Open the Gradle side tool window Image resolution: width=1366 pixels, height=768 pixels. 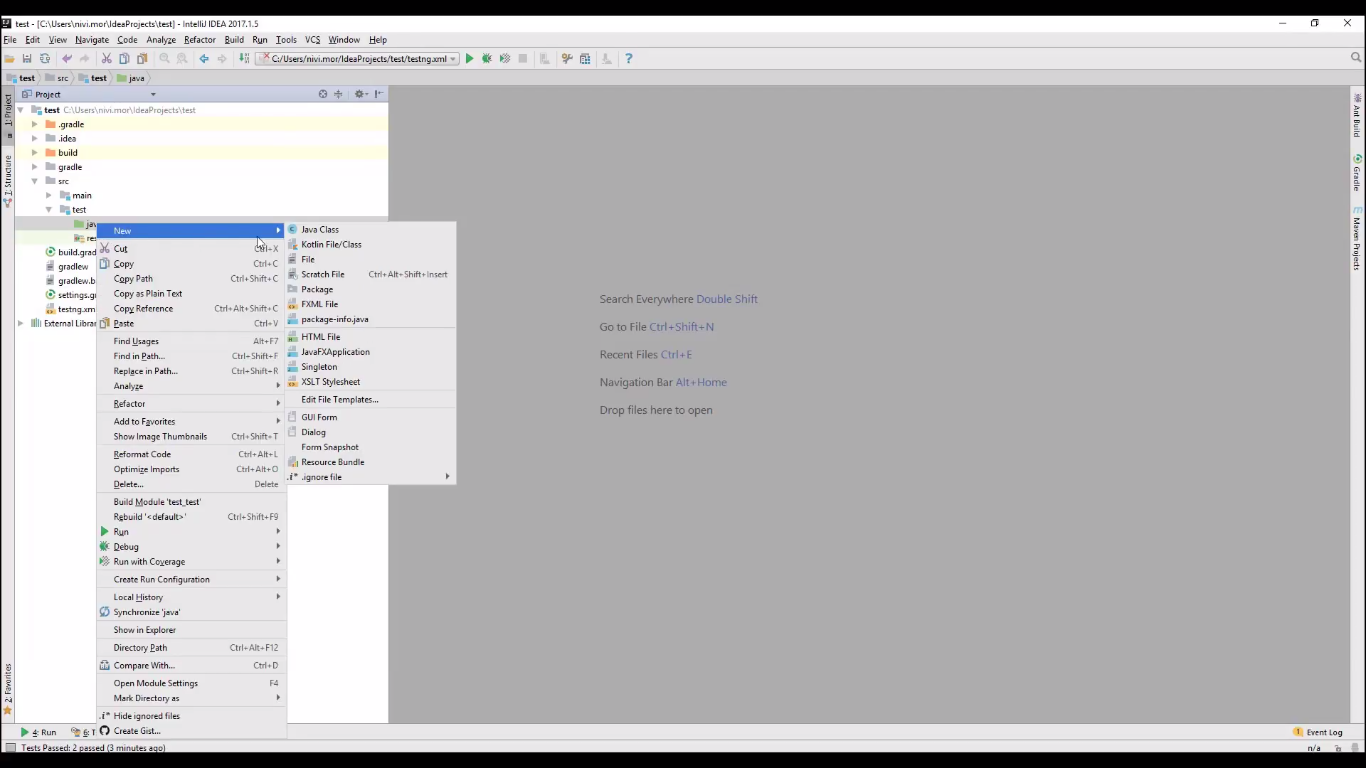pyautogui.click(x=1357, y=173)
